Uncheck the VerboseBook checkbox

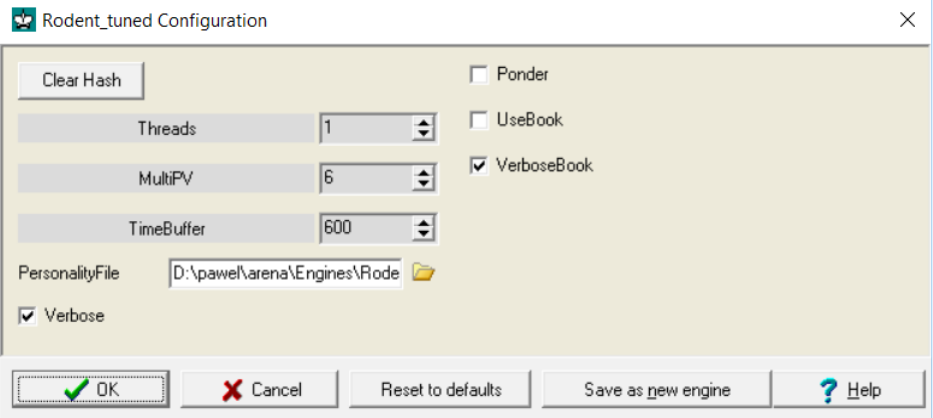click(x=478, y=166)
